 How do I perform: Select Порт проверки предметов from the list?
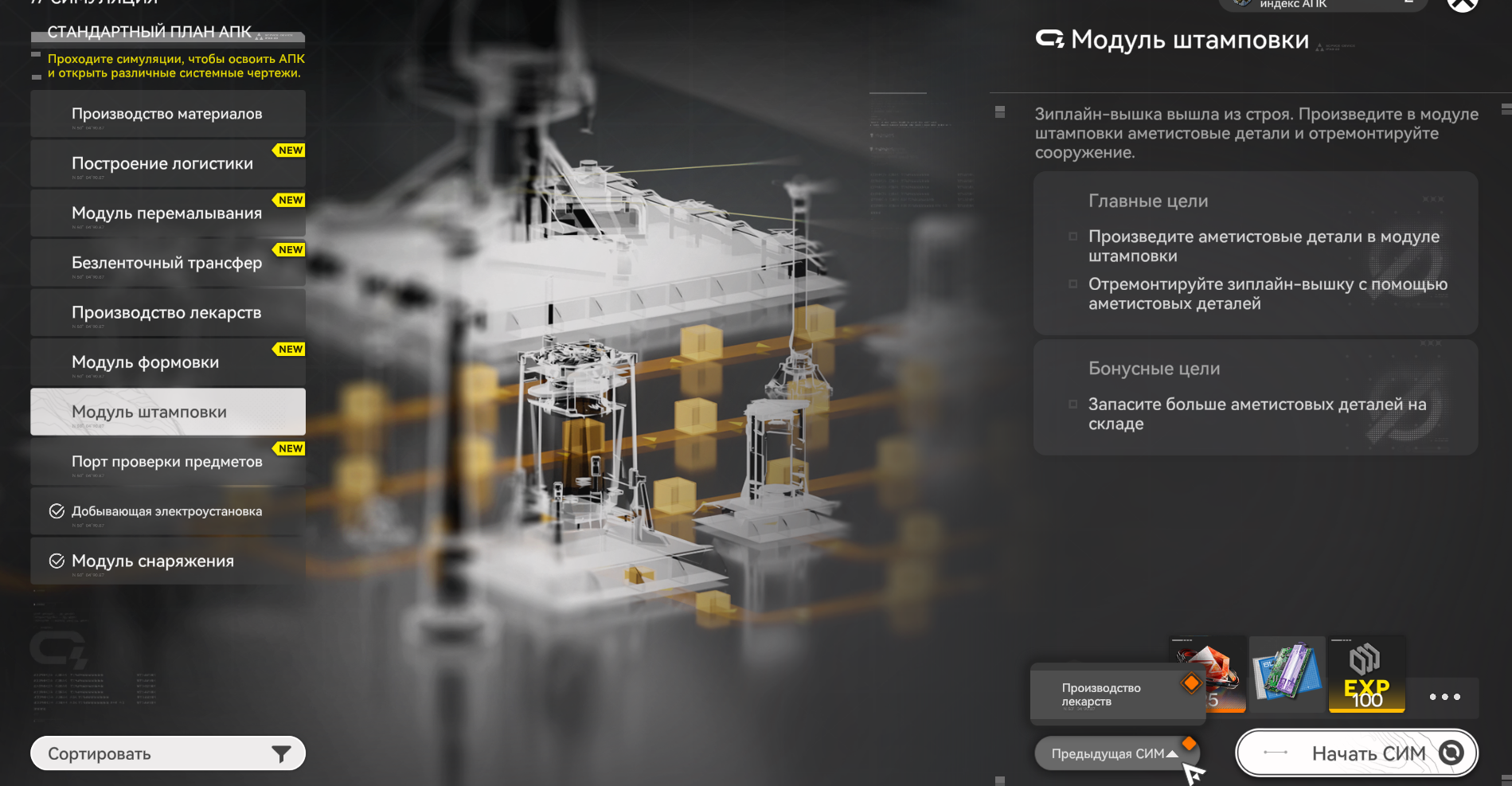167,462
